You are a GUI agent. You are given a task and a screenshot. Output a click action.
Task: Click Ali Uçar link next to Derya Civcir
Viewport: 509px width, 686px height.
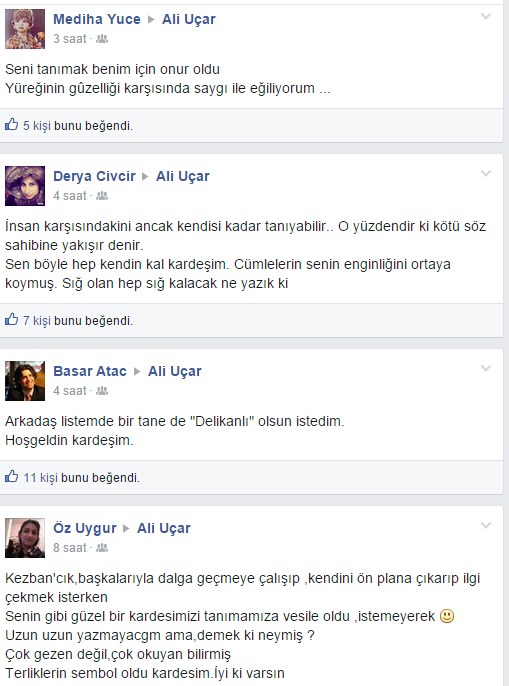tap(183, 176)
